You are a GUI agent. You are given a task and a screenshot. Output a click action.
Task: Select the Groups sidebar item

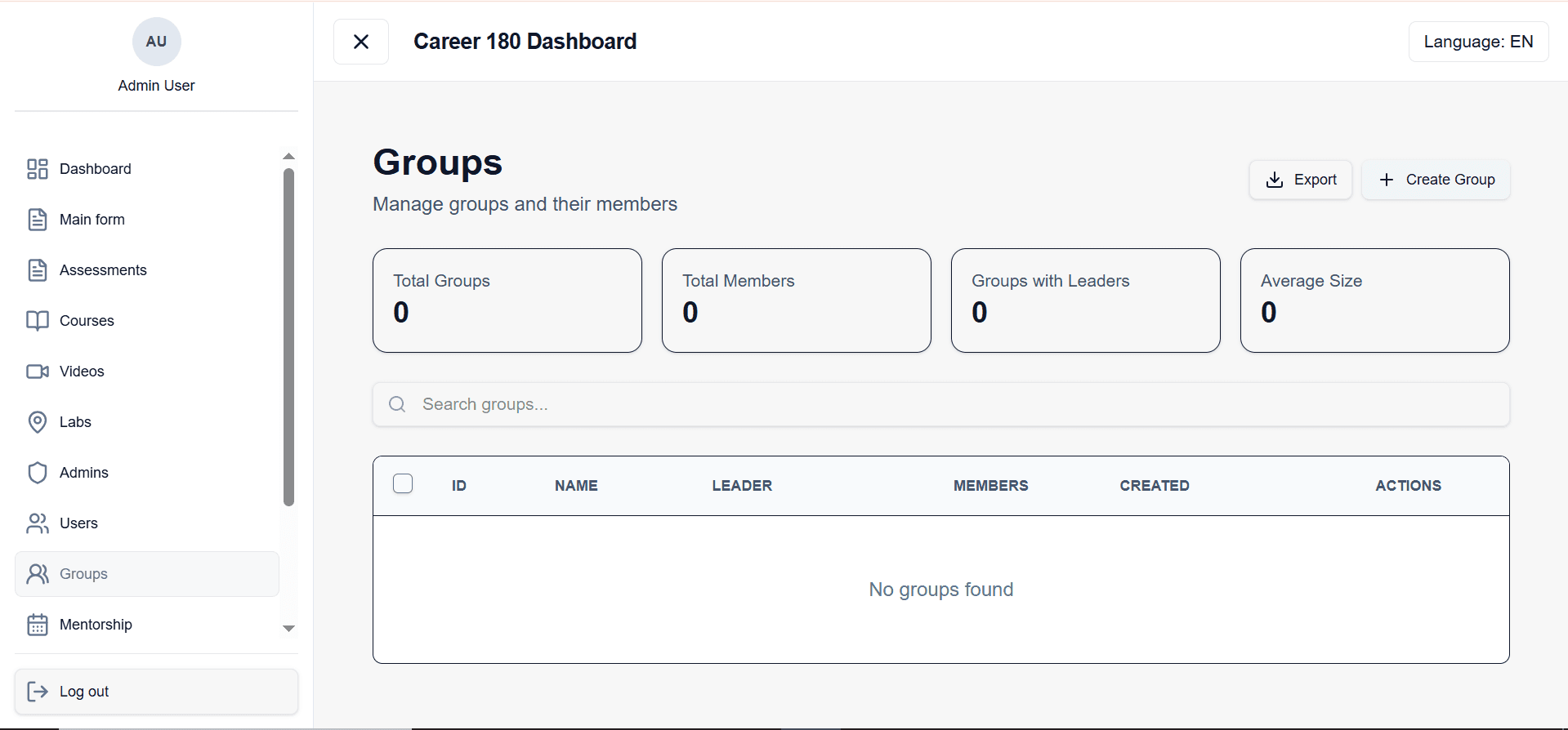coord(147,574)
